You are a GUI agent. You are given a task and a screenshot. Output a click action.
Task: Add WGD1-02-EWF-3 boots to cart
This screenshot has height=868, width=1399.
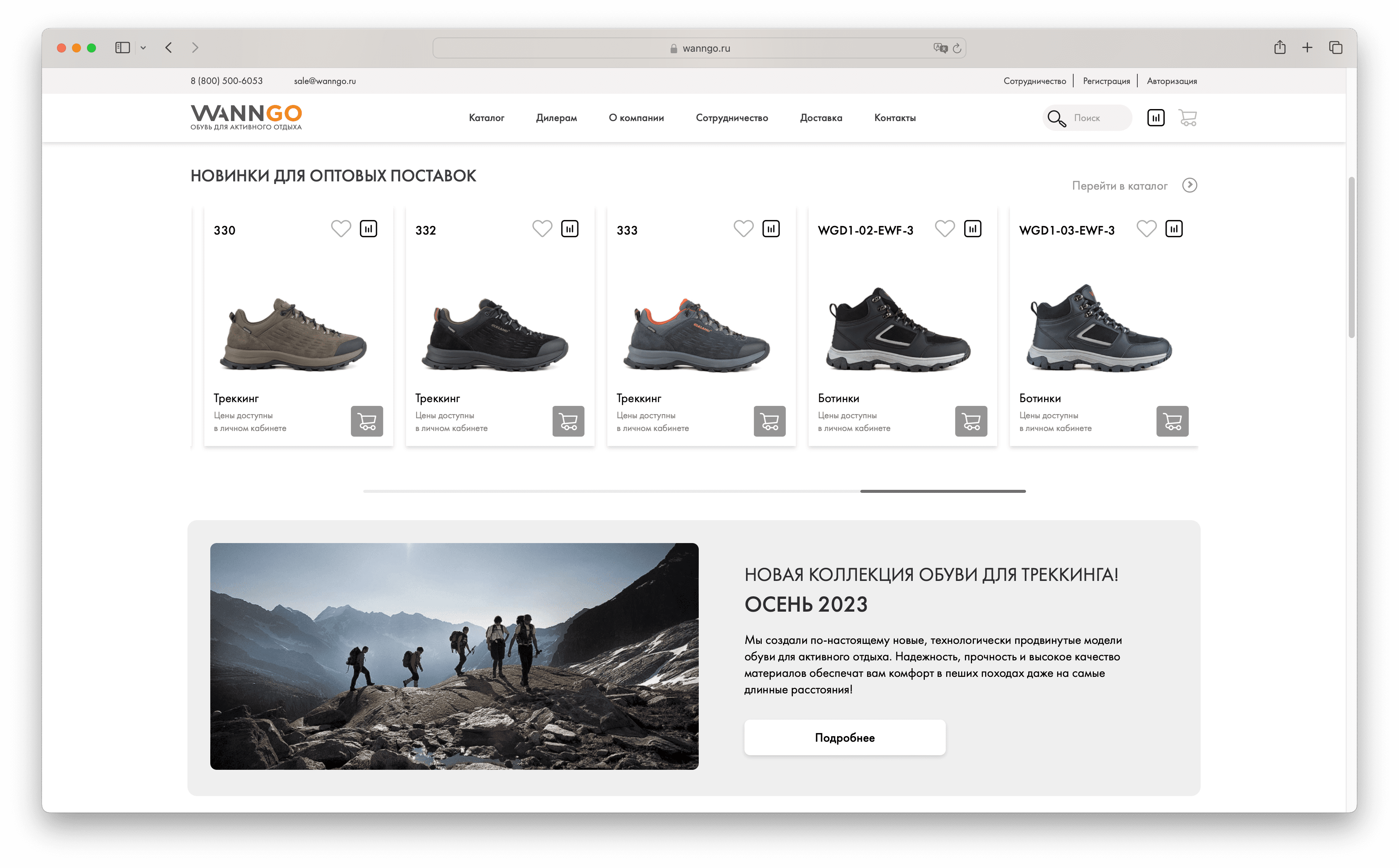click(971, 421)
